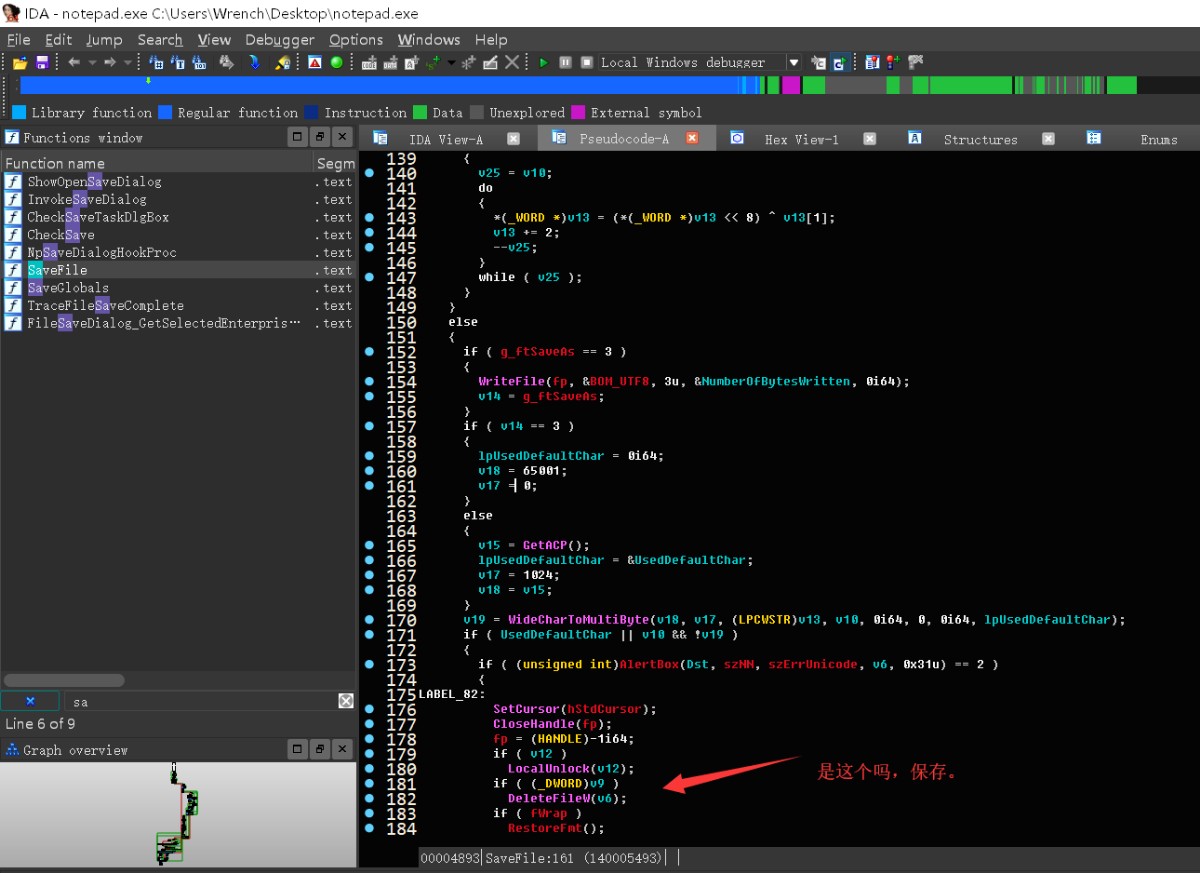Maximize the Graph overview panel

pyautogui.click(x=298, y=749)
